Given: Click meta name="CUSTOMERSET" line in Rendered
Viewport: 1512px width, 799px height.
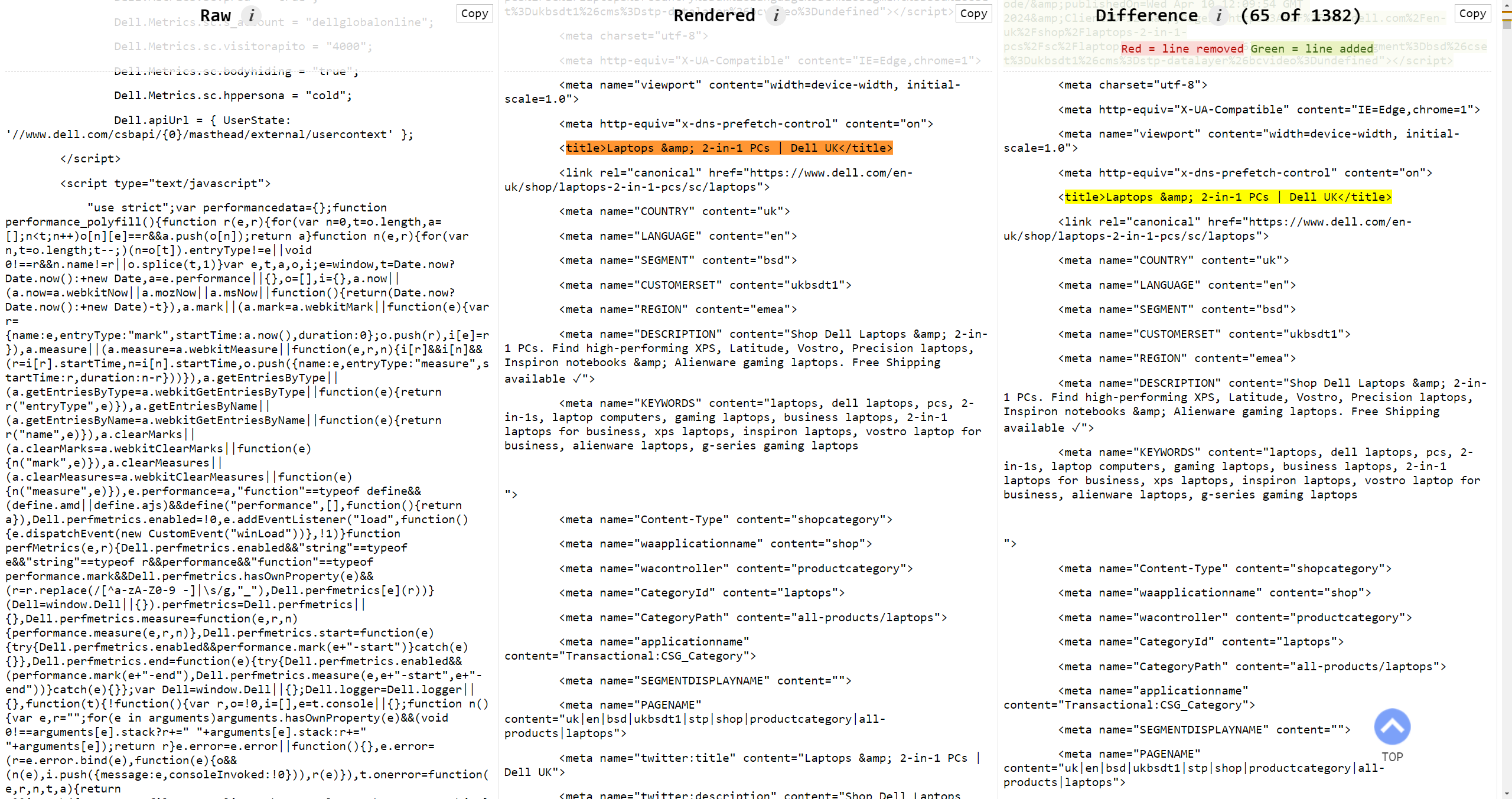Looking at the screenshot, I should 705,285.
